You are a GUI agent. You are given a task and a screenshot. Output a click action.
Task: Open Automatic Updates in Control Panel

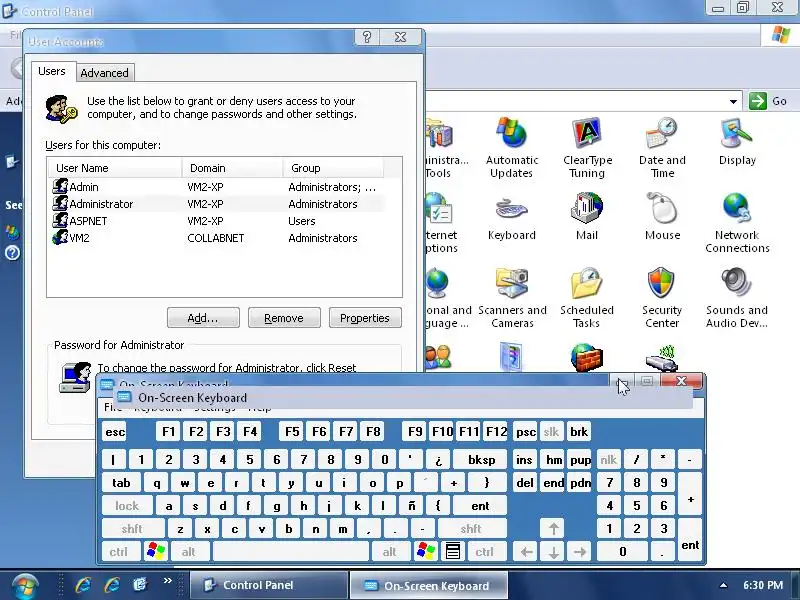point(511,148)
